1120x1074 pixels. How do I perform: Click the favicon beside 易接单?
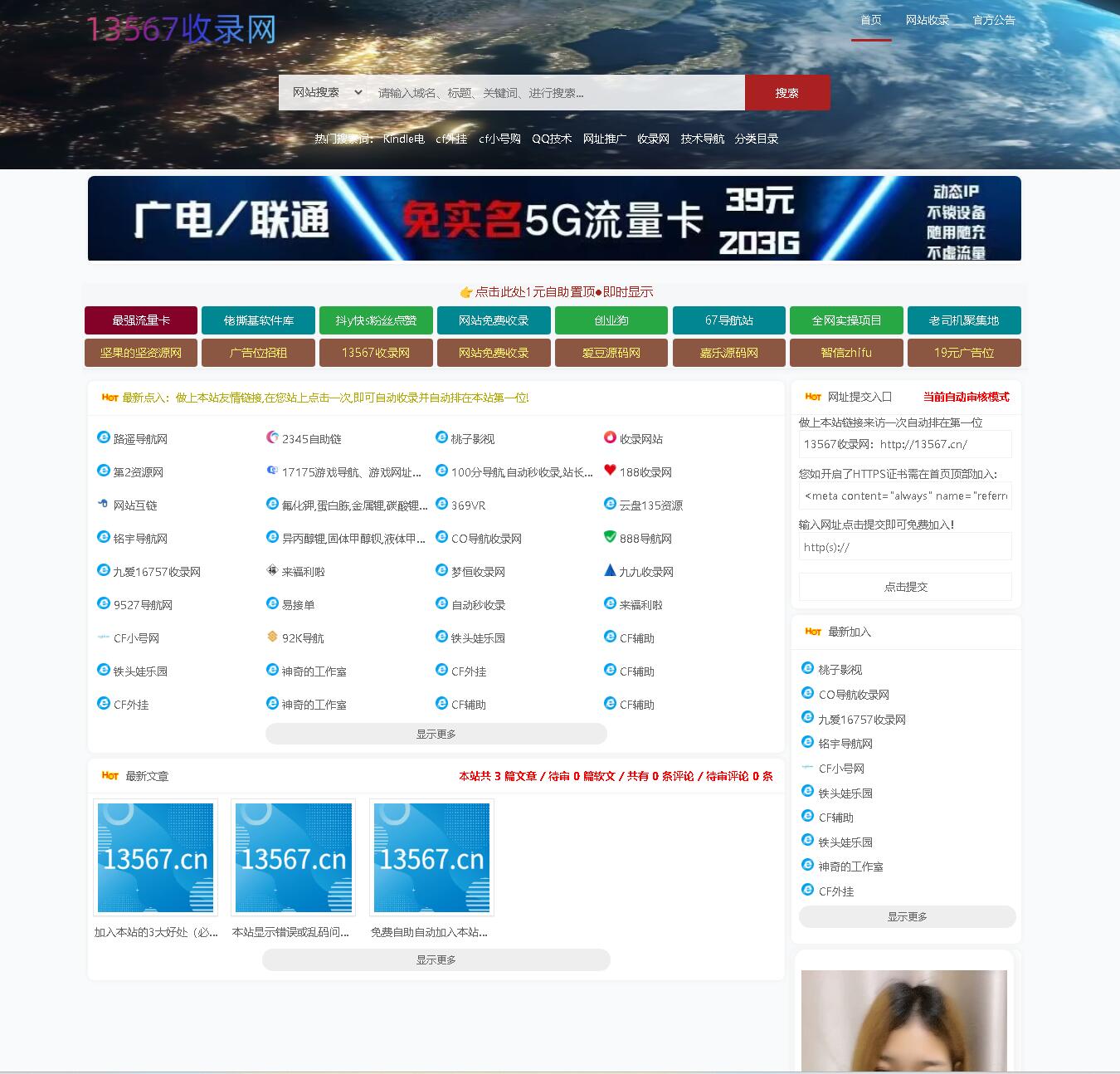click(272, 603)
